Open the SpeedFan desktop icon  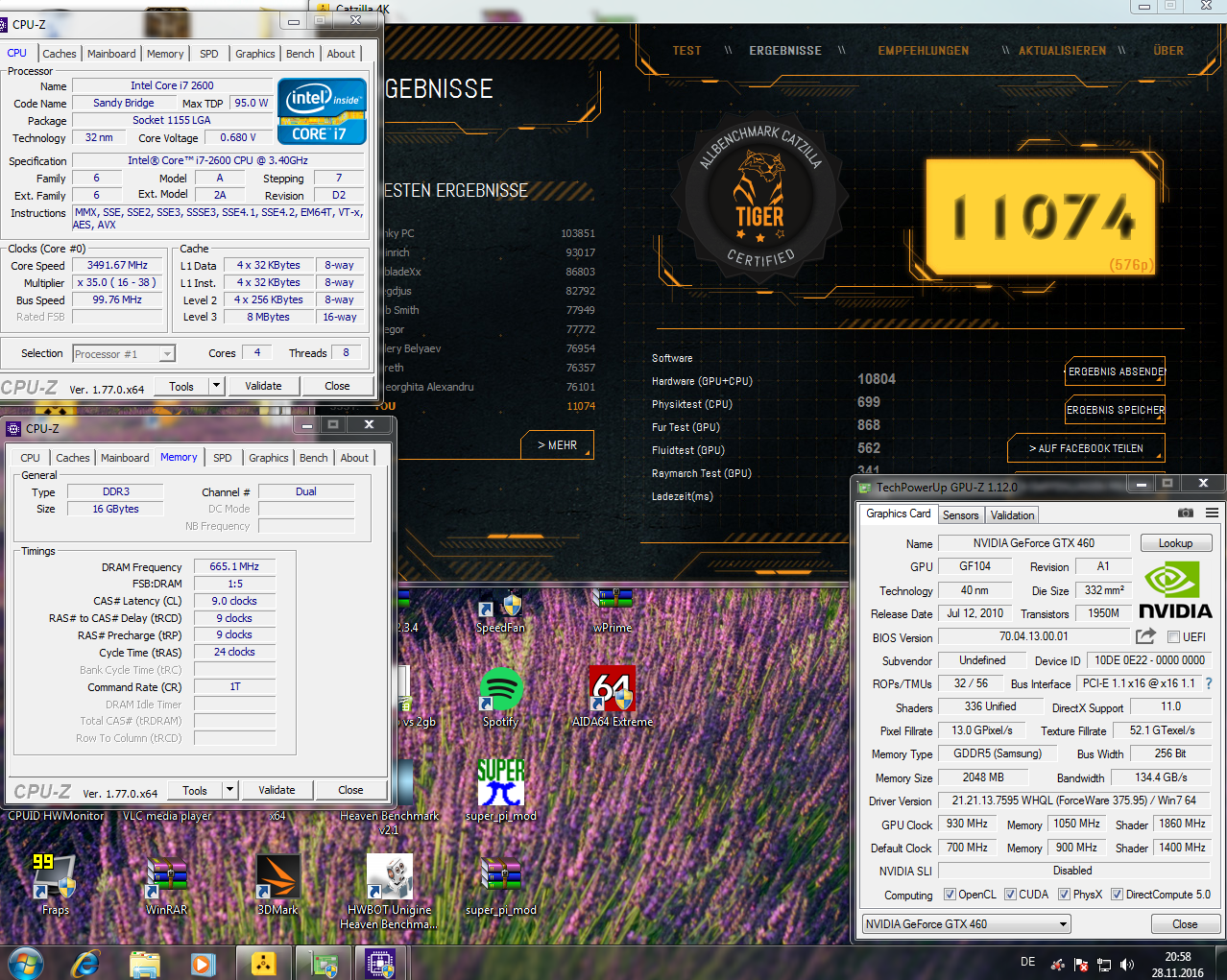500,611
